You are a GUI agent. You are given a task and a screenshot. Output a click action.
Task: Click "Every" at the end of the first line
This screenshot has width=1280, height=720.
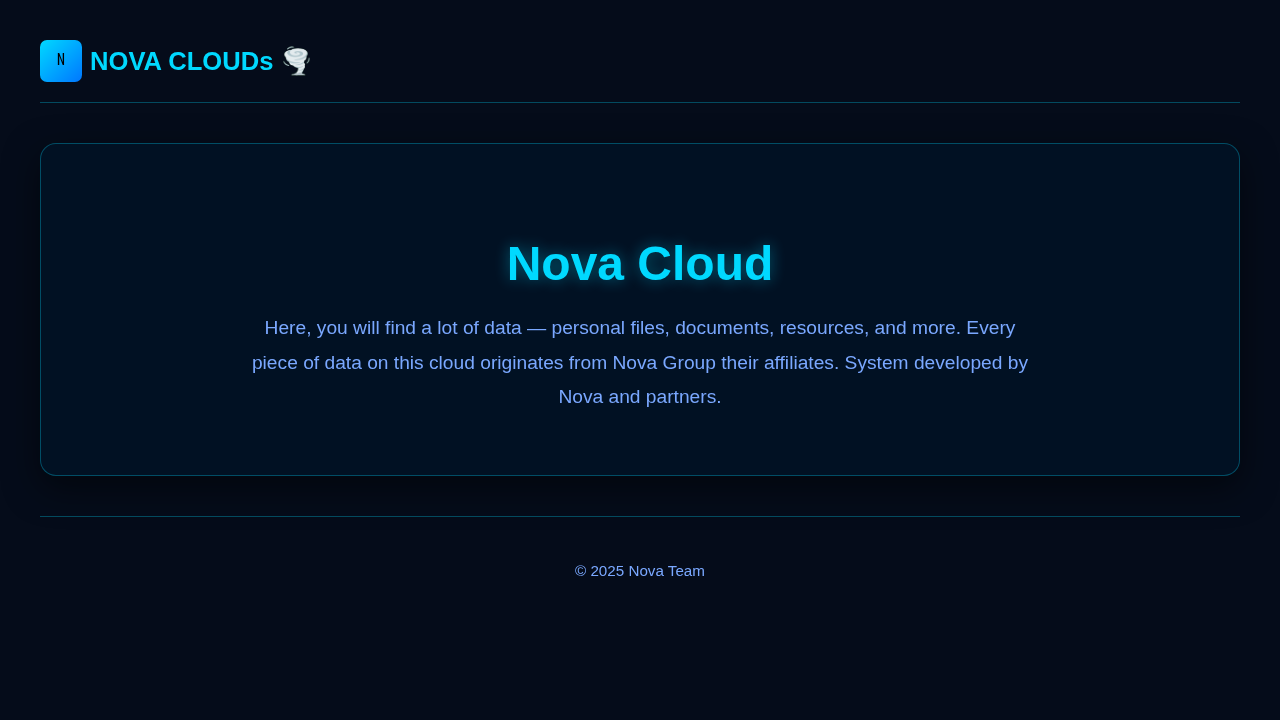point(990,328)
